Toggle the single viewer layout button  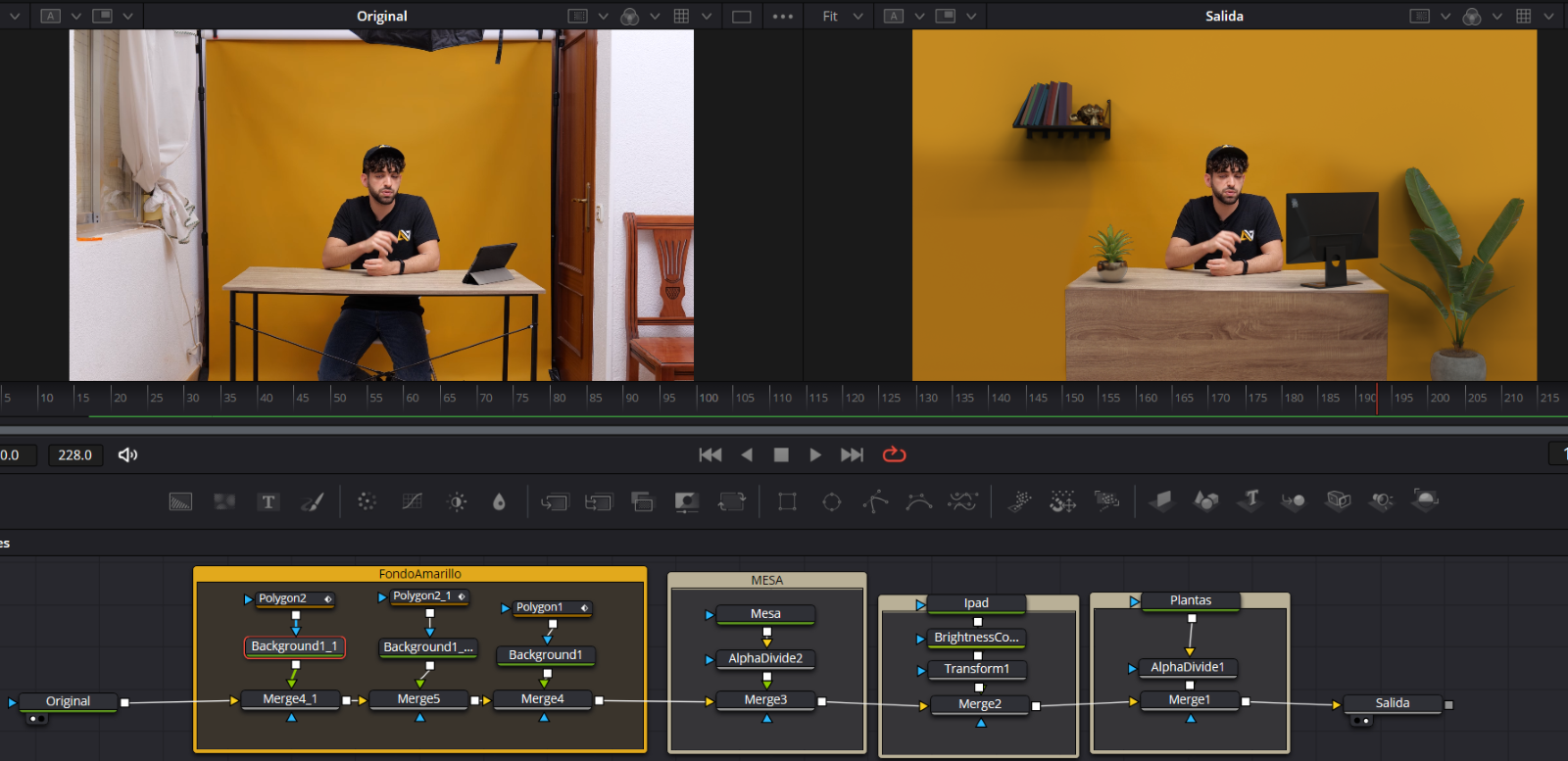[x=742, y=17]
